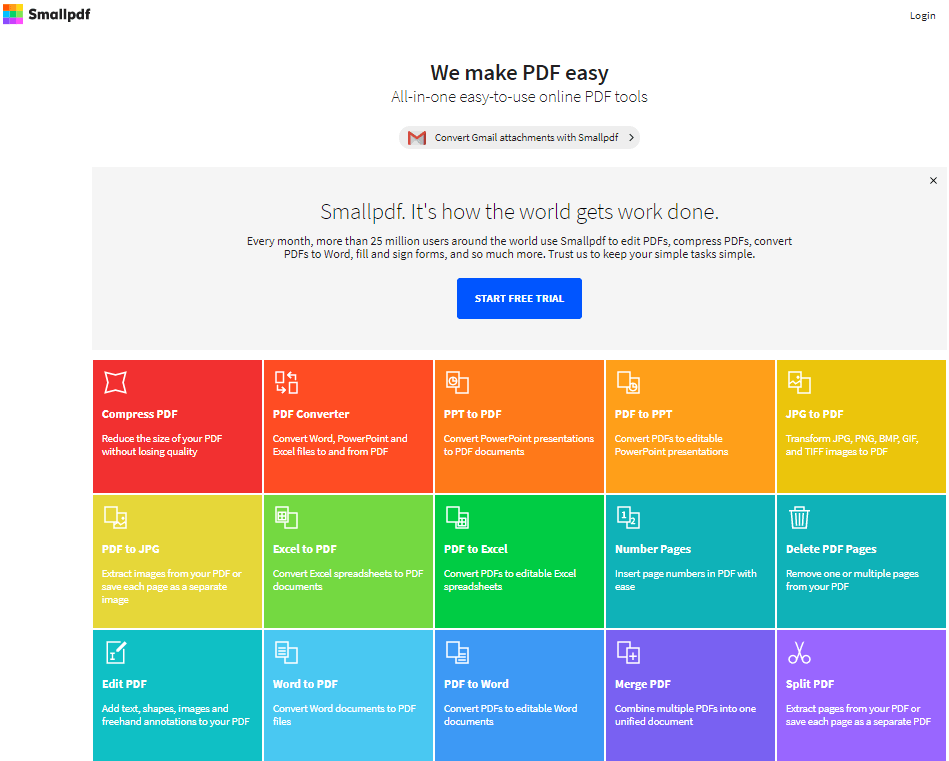Viewport: 949px width, 761px height.
Task: Open the PPT to PDF title
Action: (473, 414)
